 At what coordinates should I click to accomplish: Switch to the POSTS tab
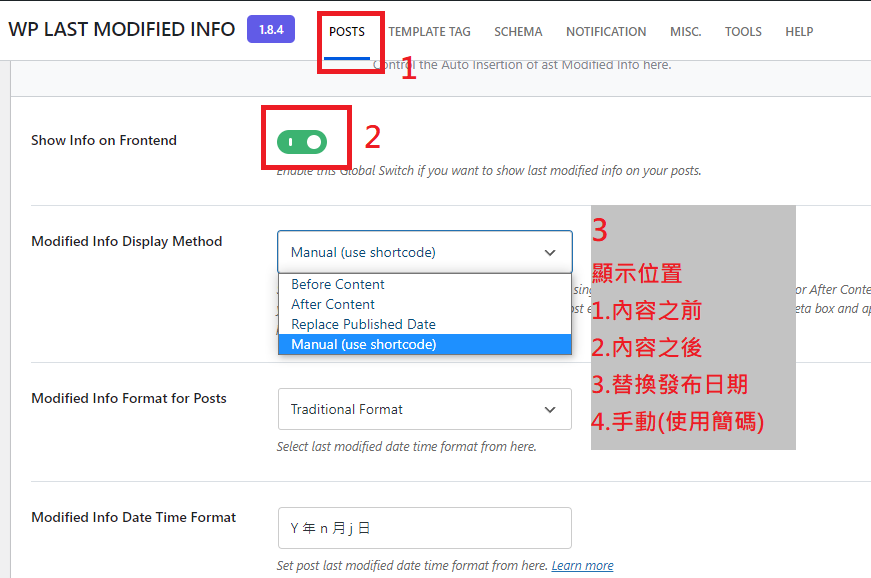coord(347,32)
